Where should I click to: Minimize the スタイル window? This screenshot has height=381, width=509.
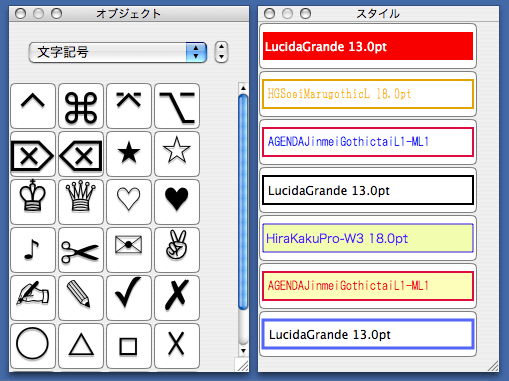coord(287,14)
